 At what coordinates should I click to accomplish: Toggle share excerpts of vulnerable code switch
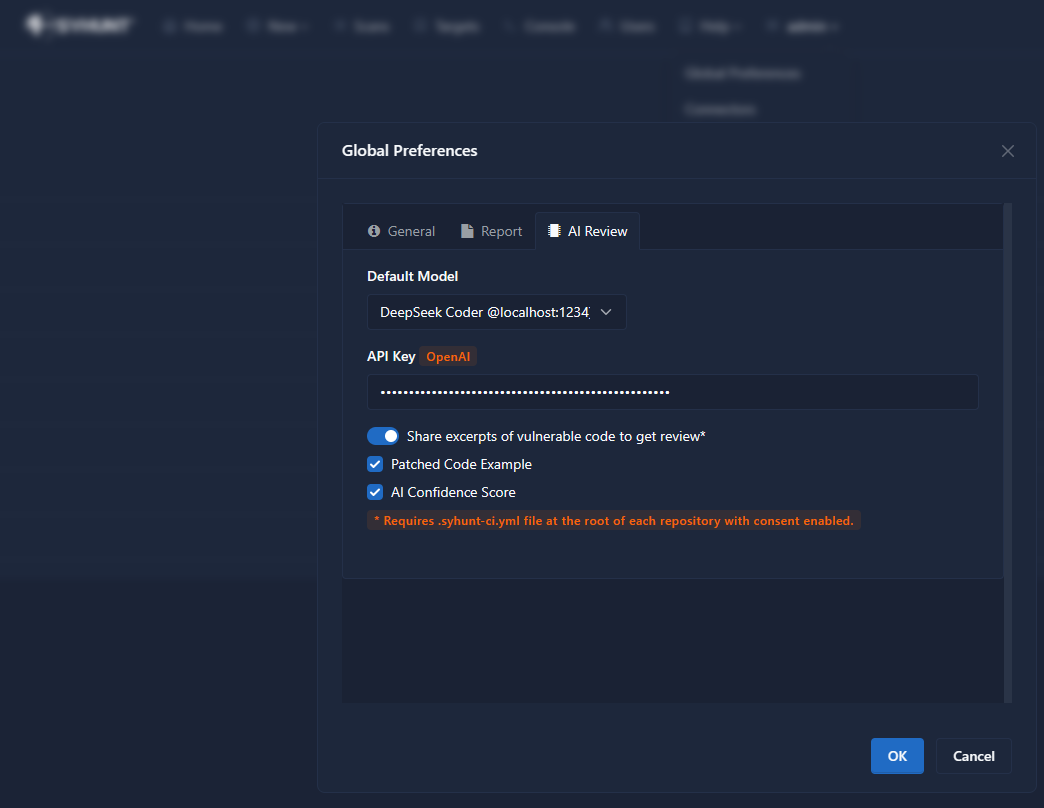[x=383, y=436]
